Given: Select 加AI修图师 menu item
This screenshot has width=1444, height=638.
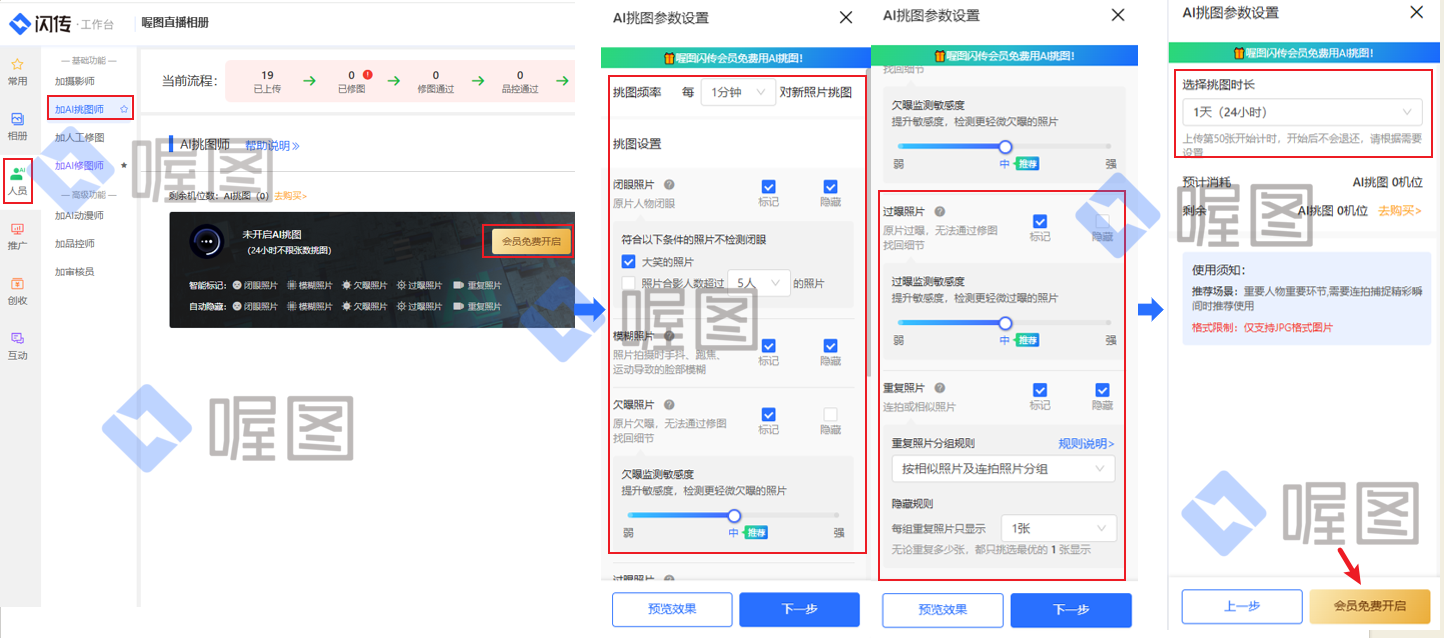Looking at the screenshot, I should 79,165.
